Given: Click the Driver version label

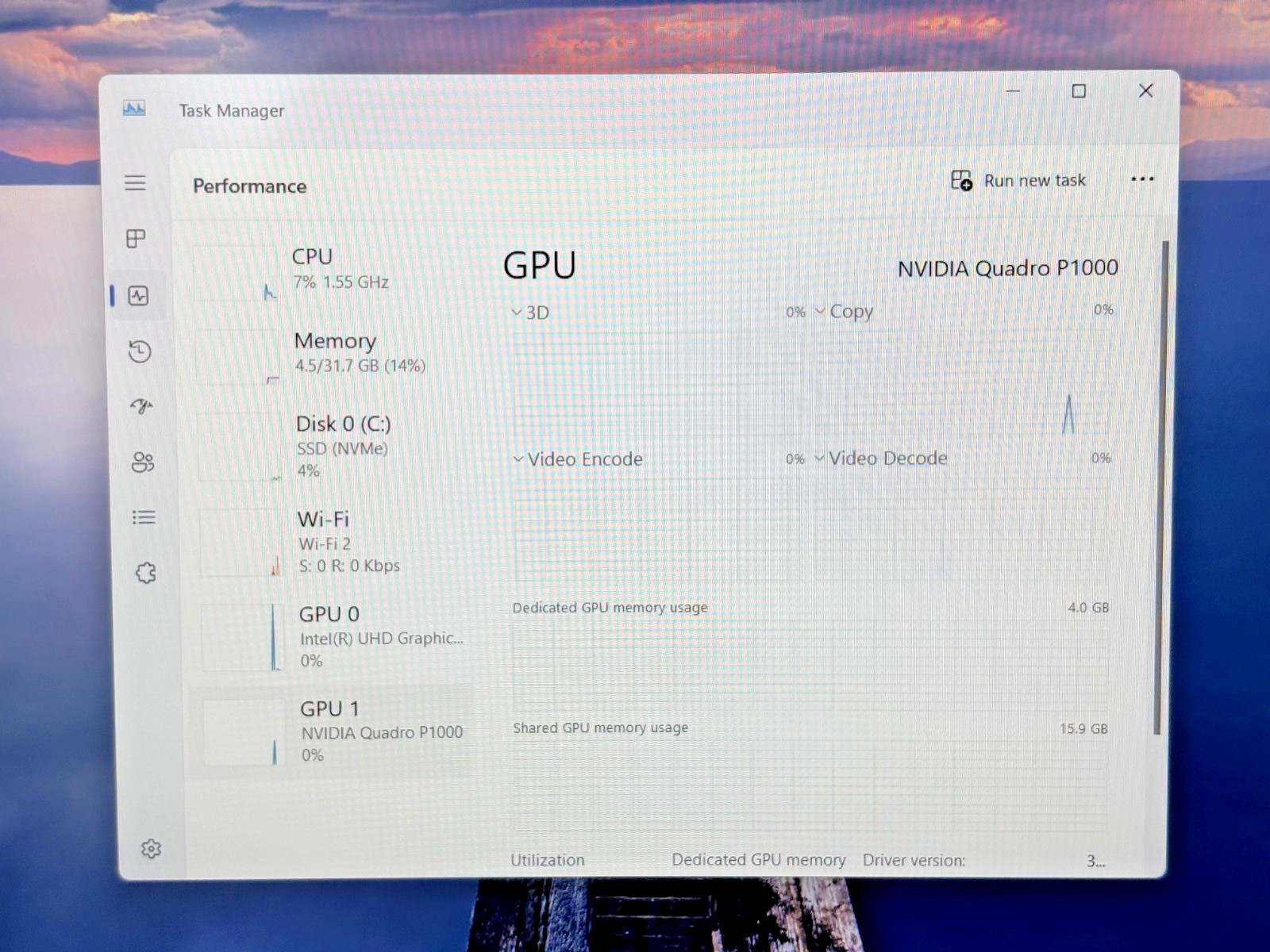Looking at the screenshot, I should (914, 860).
